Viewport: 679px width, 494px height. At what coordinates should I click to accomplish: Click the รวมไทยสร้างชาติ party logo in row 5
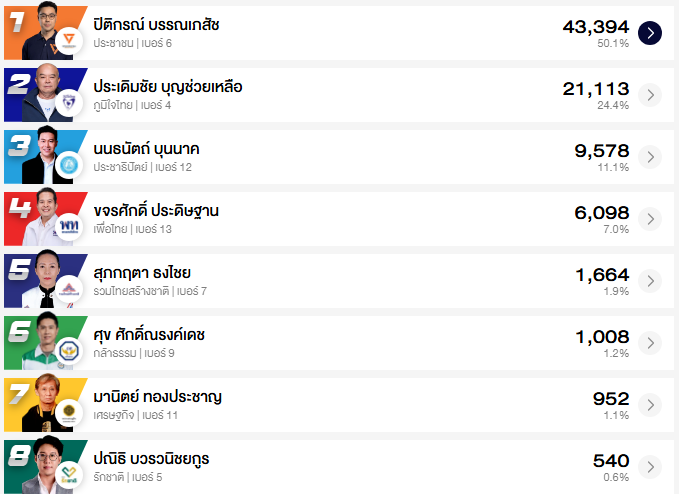69,289
